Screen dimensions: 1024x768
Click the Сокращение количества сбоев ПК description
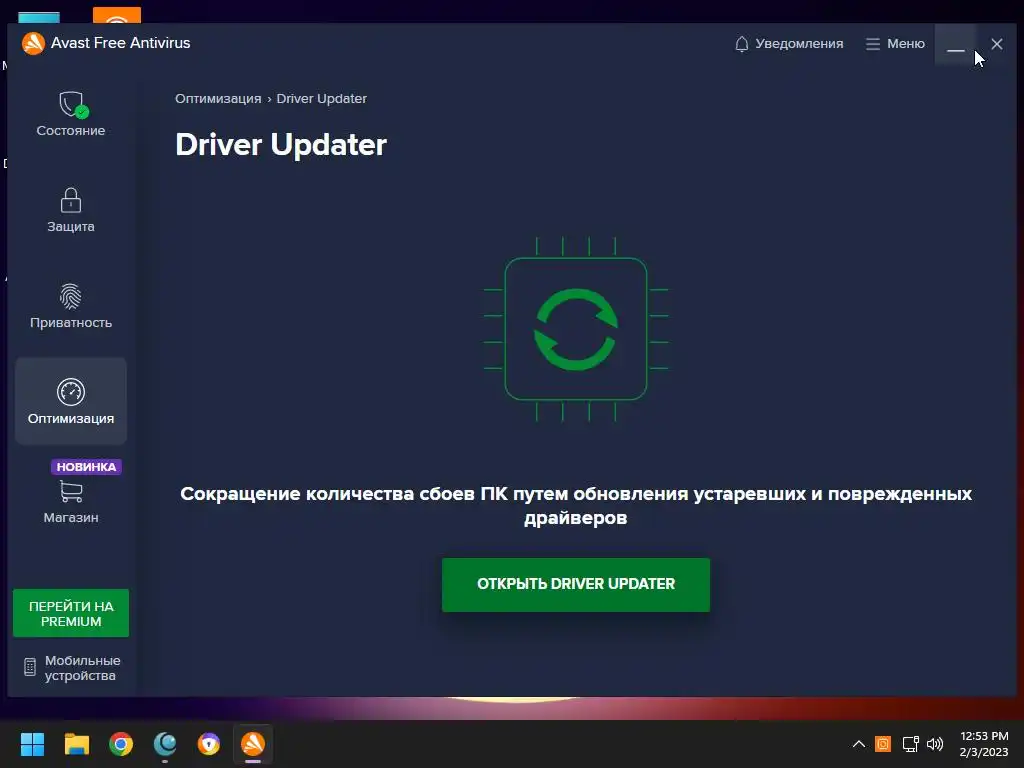click(576, 505)
